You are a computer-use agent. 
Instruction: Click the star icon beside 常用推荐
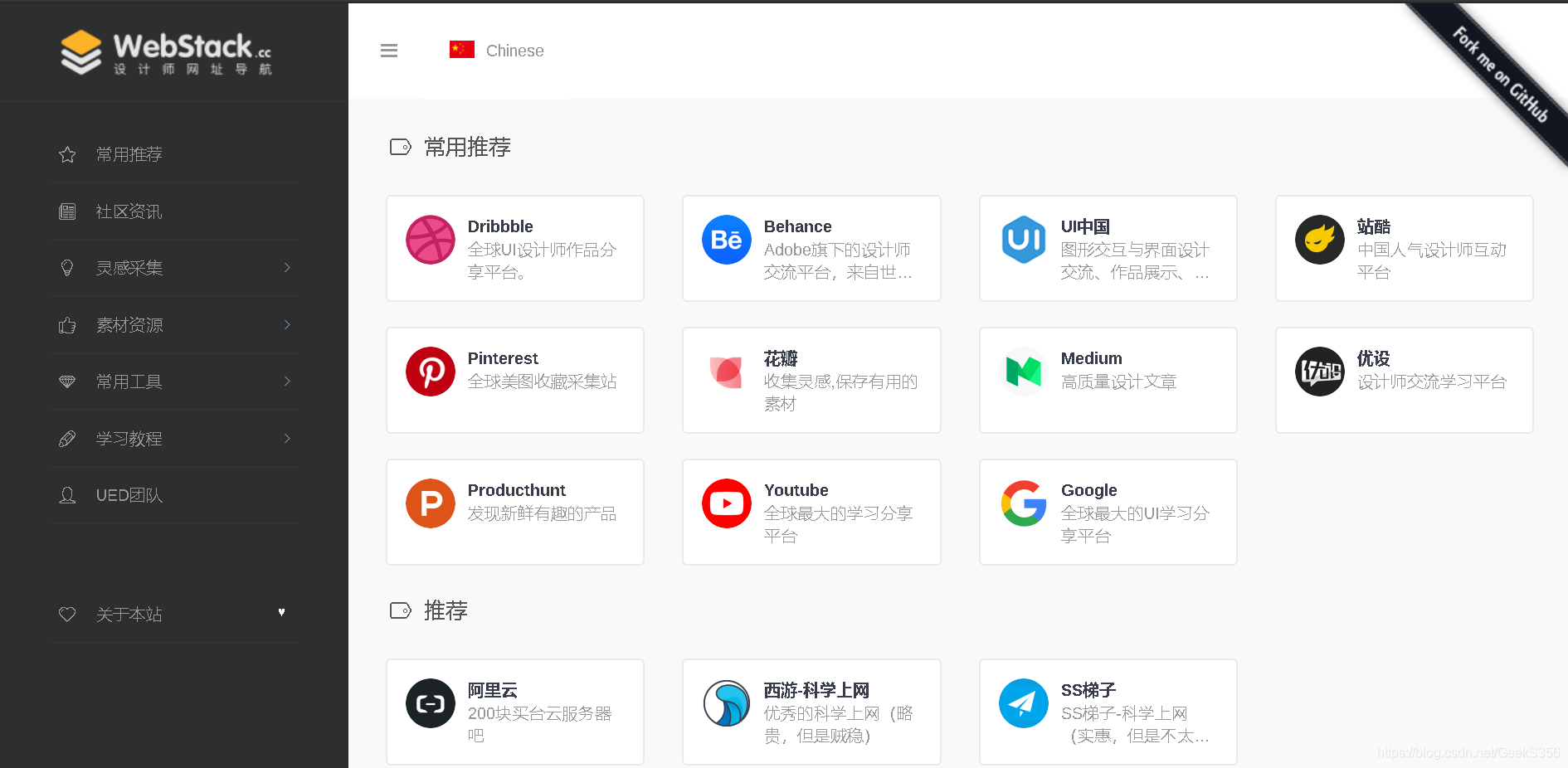(x=67, y=154)
